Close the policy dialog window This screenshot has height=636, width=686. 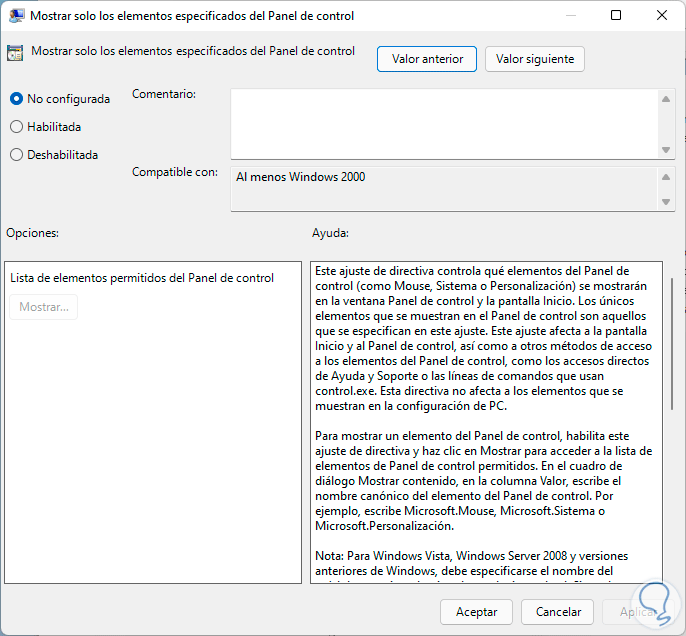tap(662, 15)
